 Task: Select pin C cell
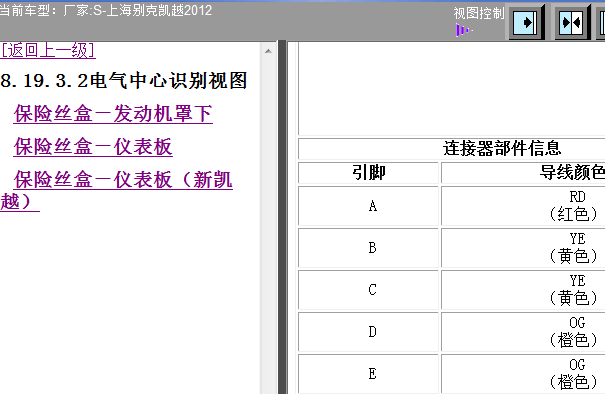368,290
